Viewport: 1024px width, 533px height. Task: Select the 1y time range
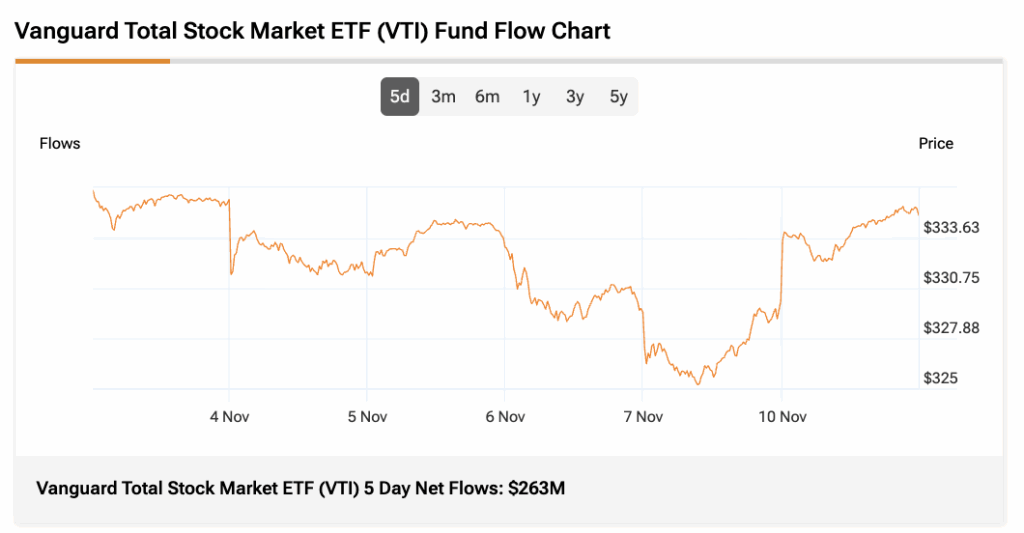(x=531, y=97)
